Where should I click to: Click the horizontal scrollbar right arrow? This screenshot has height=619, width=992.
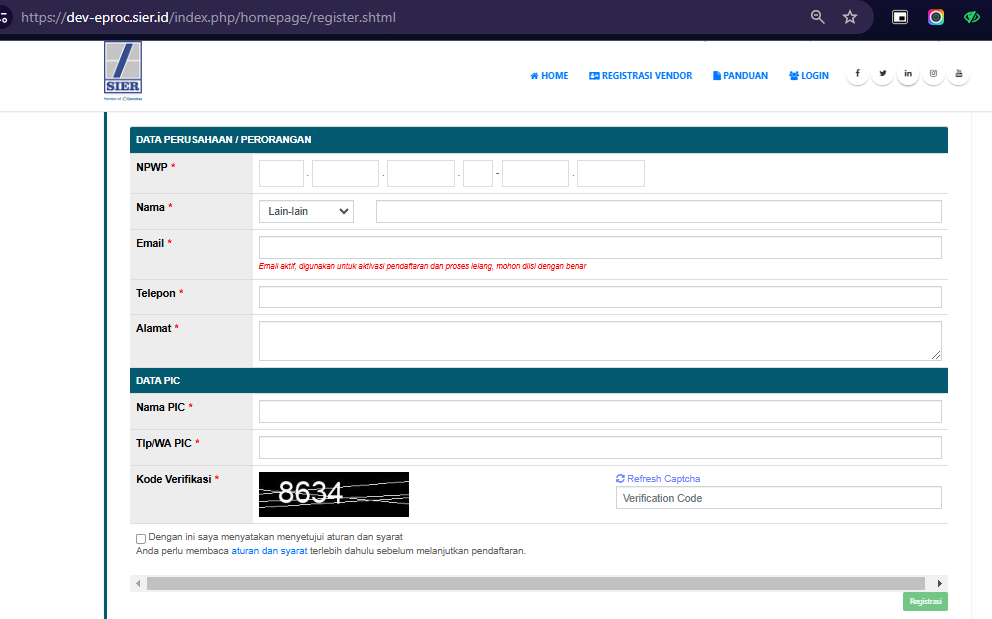point(939,583)
